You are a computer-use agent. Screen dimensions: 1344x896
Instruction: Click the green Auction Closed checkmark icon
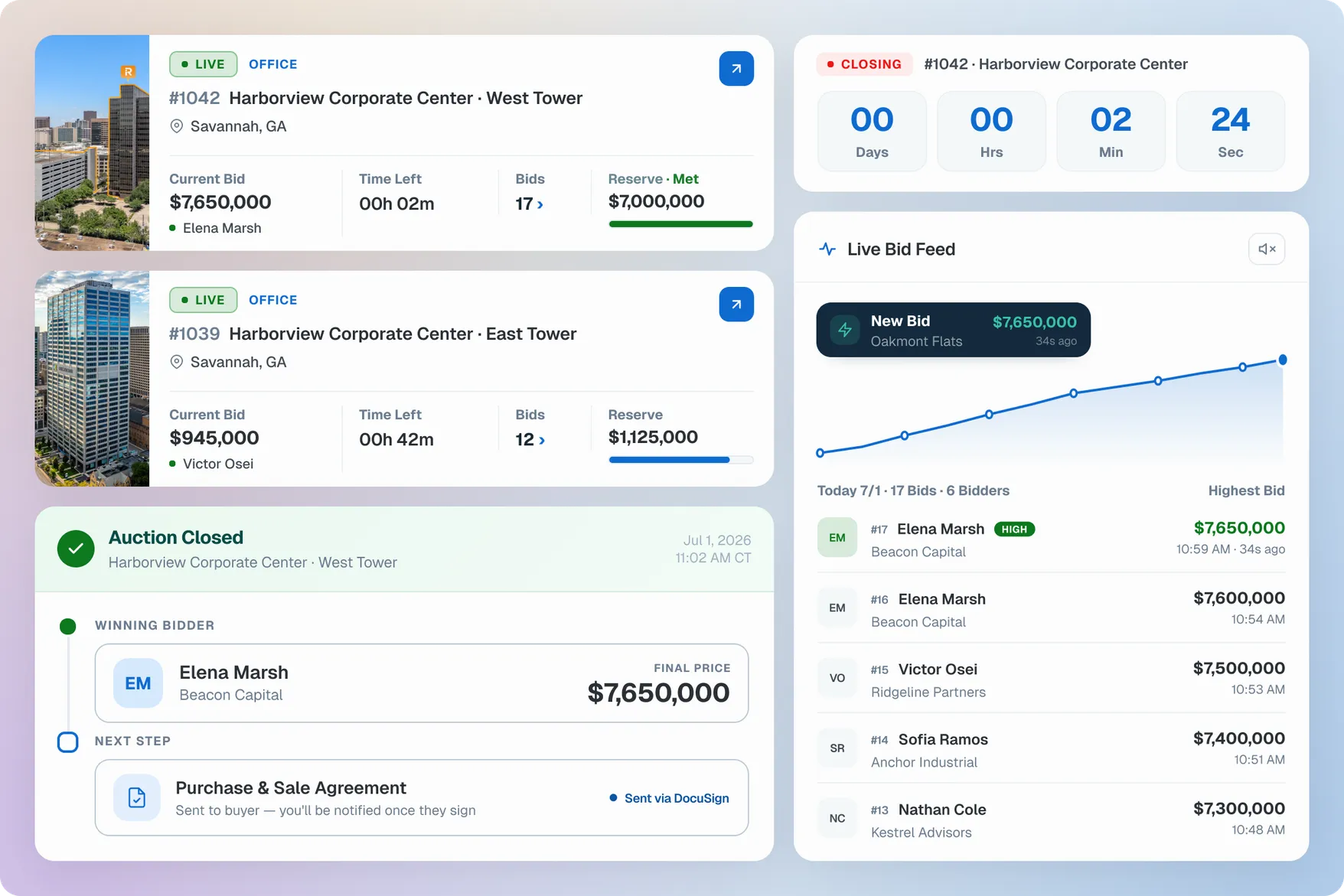[76, 549]
